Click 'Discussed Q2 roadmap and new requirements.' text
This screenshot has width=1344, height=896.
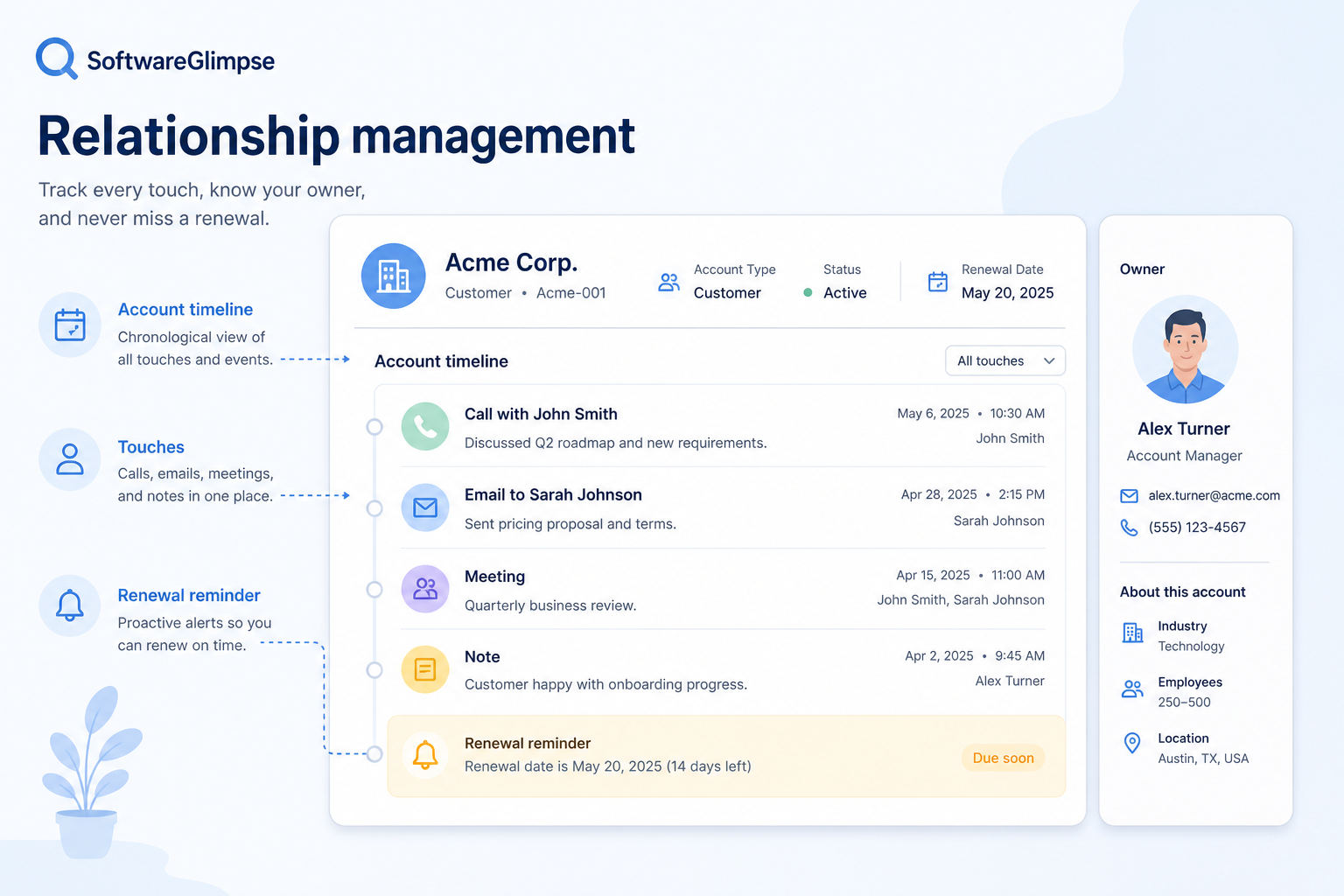click(x=615, y=443)
